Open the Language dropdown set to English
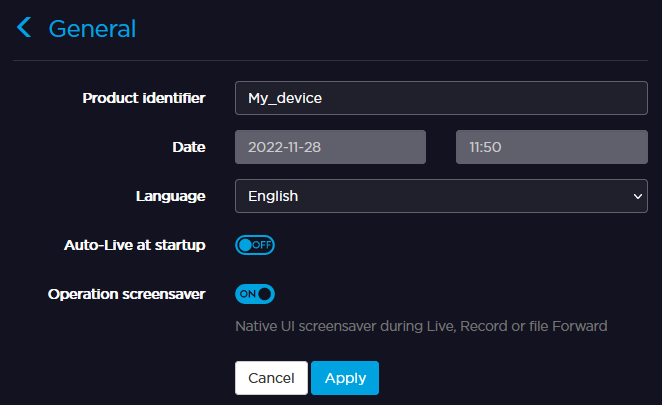The width and height of the screenshot is (662, 405). tap(440, 196)
